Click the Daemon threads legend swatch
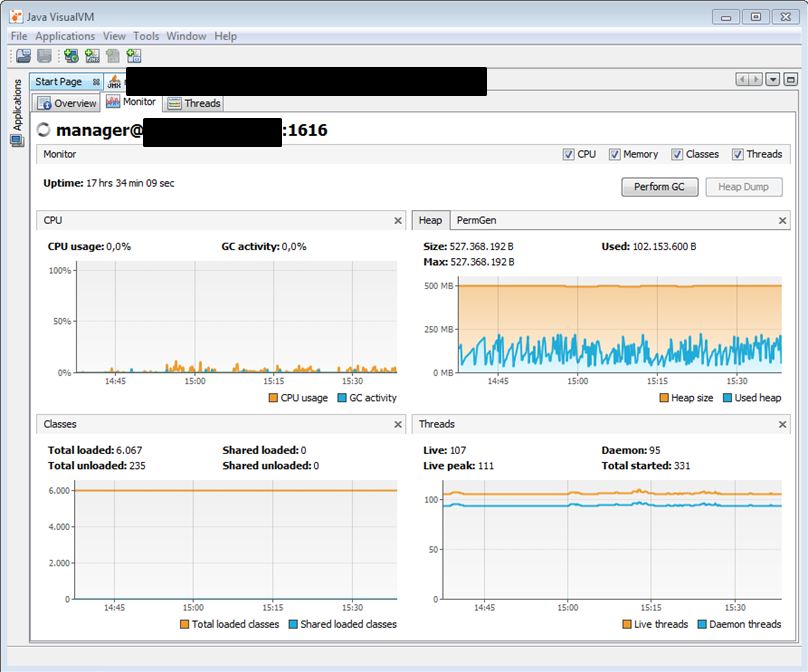The width and height of the screenshot is (808, 672). [x=702, y=625]
